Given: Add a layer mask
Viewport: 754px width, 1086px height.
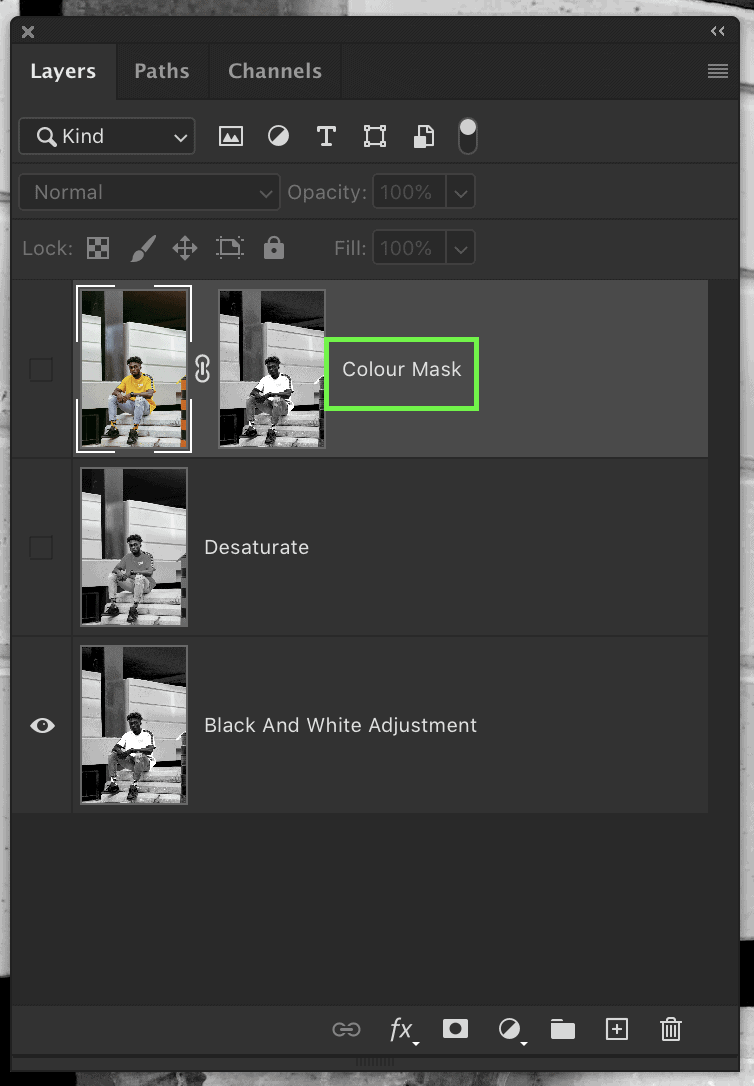Looking at the screenshot, I should [x=455, y=1029].
